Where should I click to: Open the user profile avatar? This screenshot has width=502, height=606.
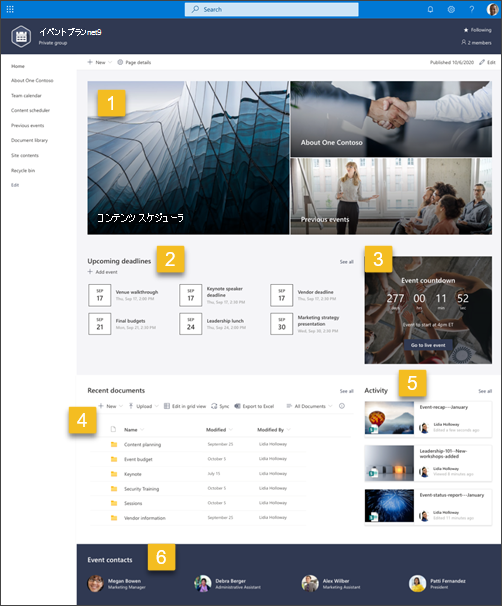click(492, 9)
